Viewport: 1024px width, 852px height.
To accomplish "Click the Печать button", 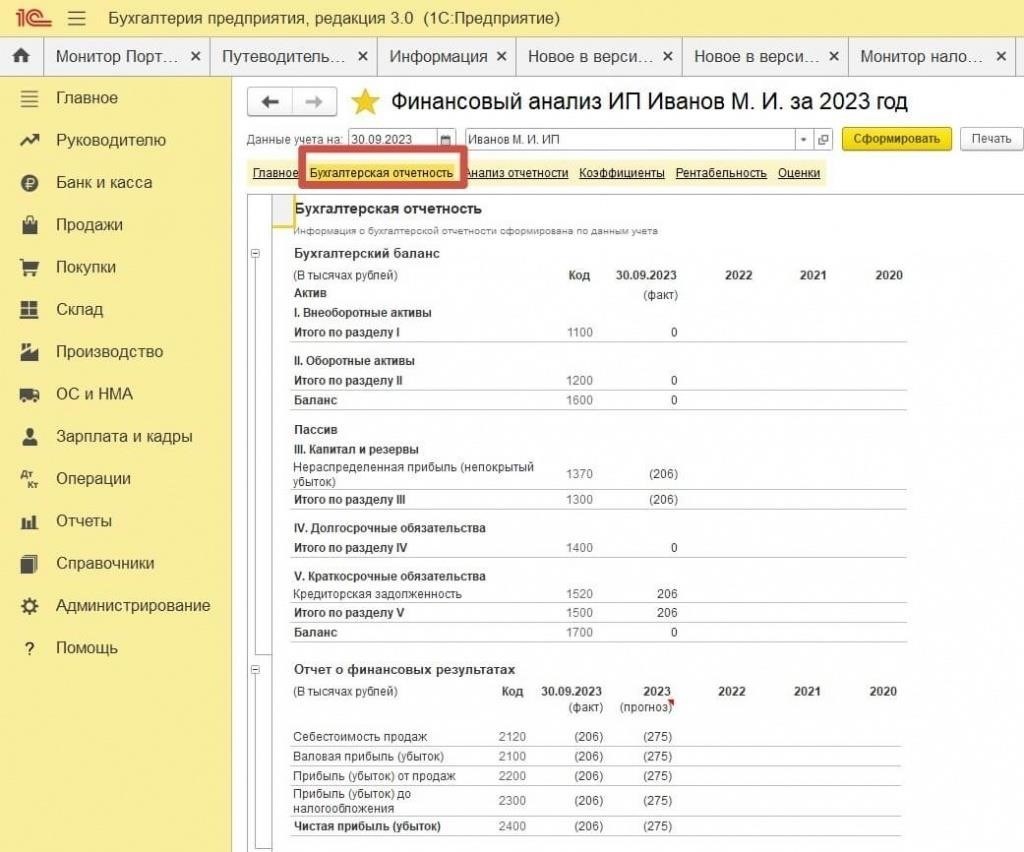I will [991, 139].
